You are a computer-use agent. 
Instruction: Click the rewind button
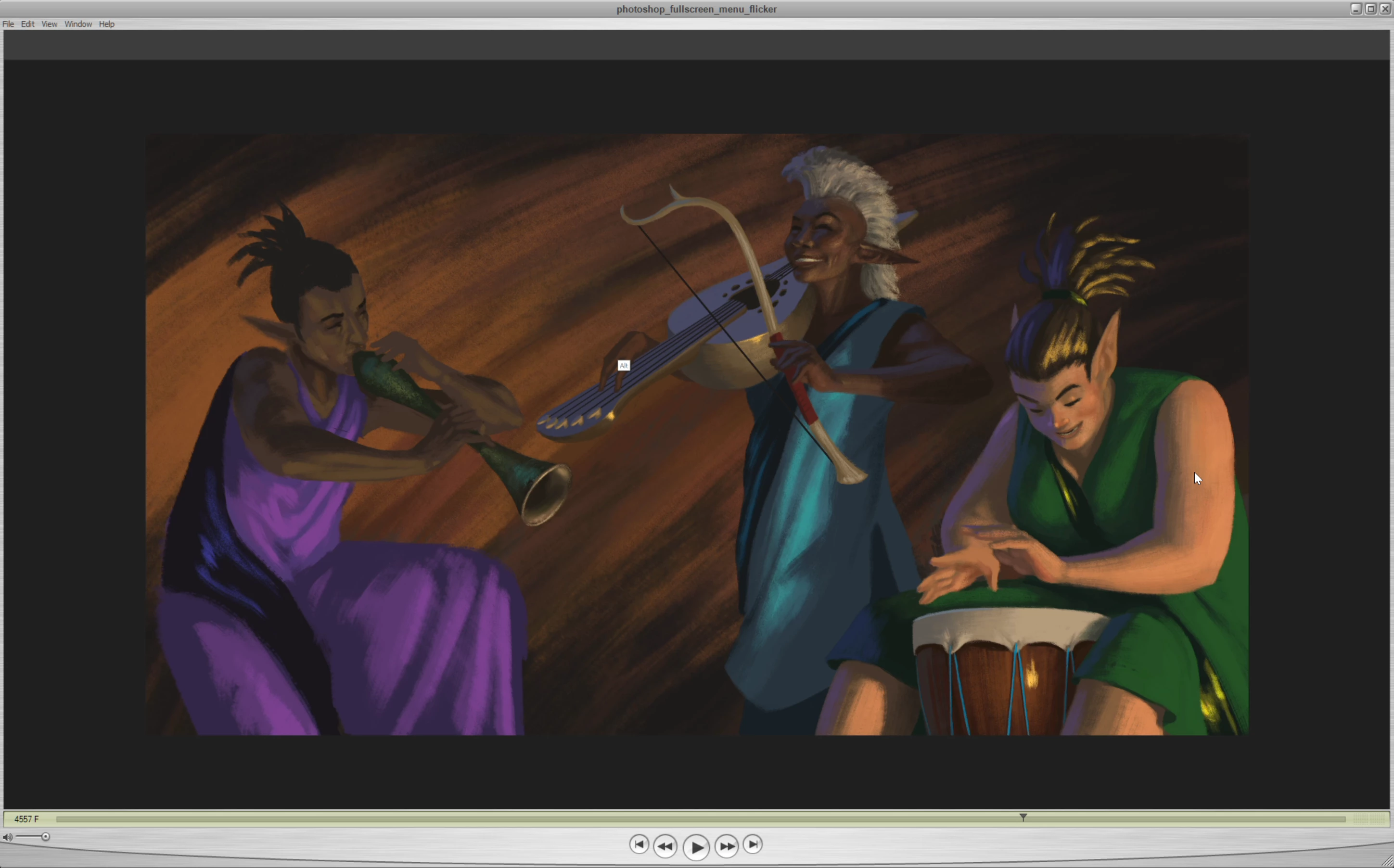[665, 846]
